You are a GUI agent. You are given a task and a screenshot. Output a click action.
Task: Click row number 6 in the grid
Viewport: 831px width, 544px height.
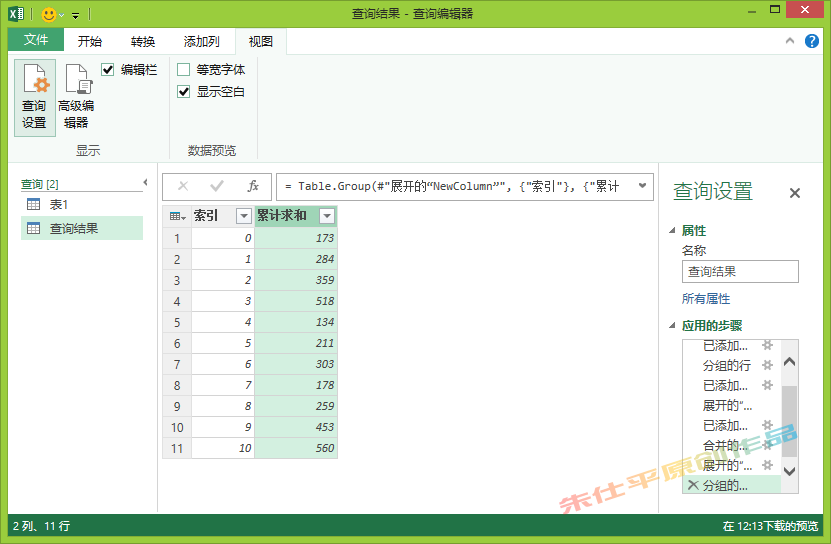tap(177, 343)
